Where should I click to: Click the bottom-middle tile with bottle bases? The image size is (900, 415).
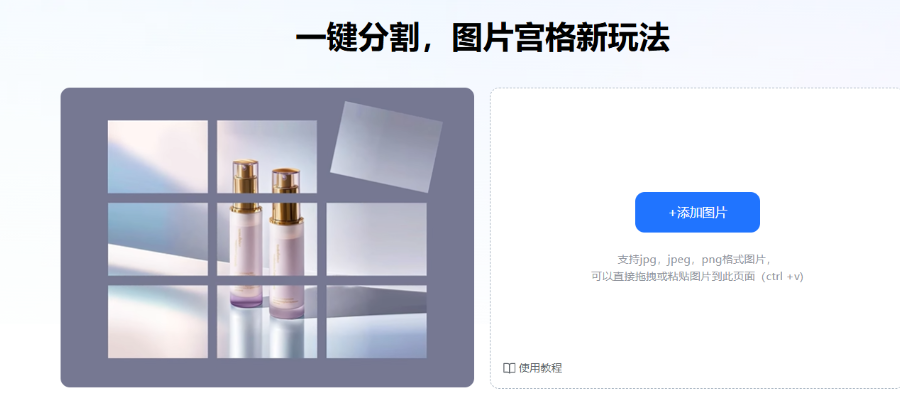[267, 321]
